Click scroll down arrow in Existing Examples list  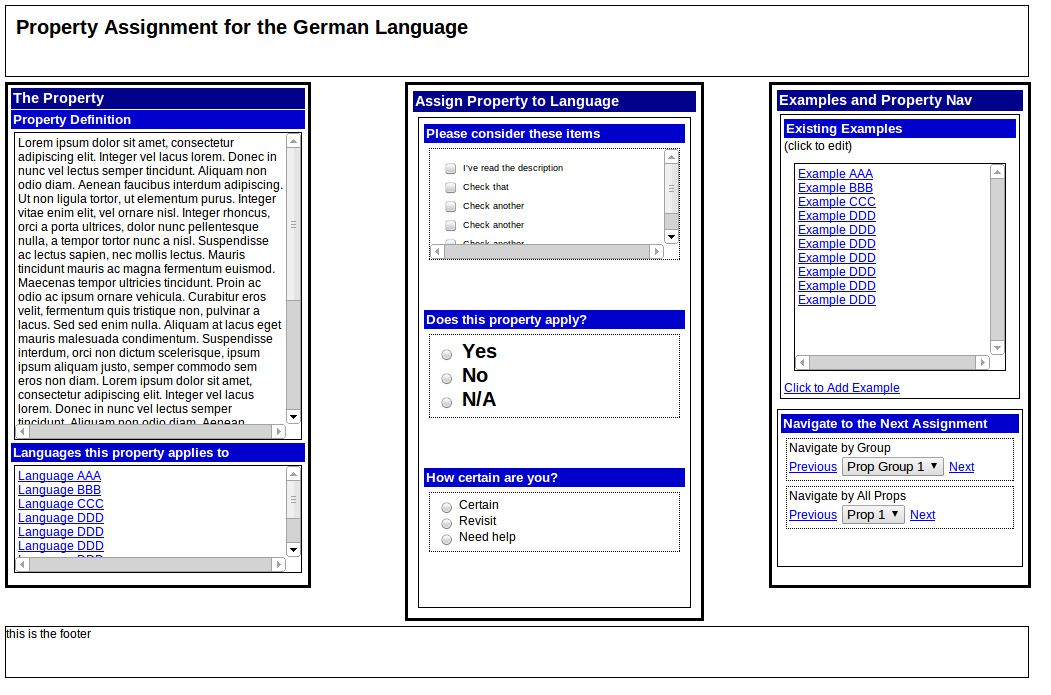pyautogui.click(x=997, y=347)
